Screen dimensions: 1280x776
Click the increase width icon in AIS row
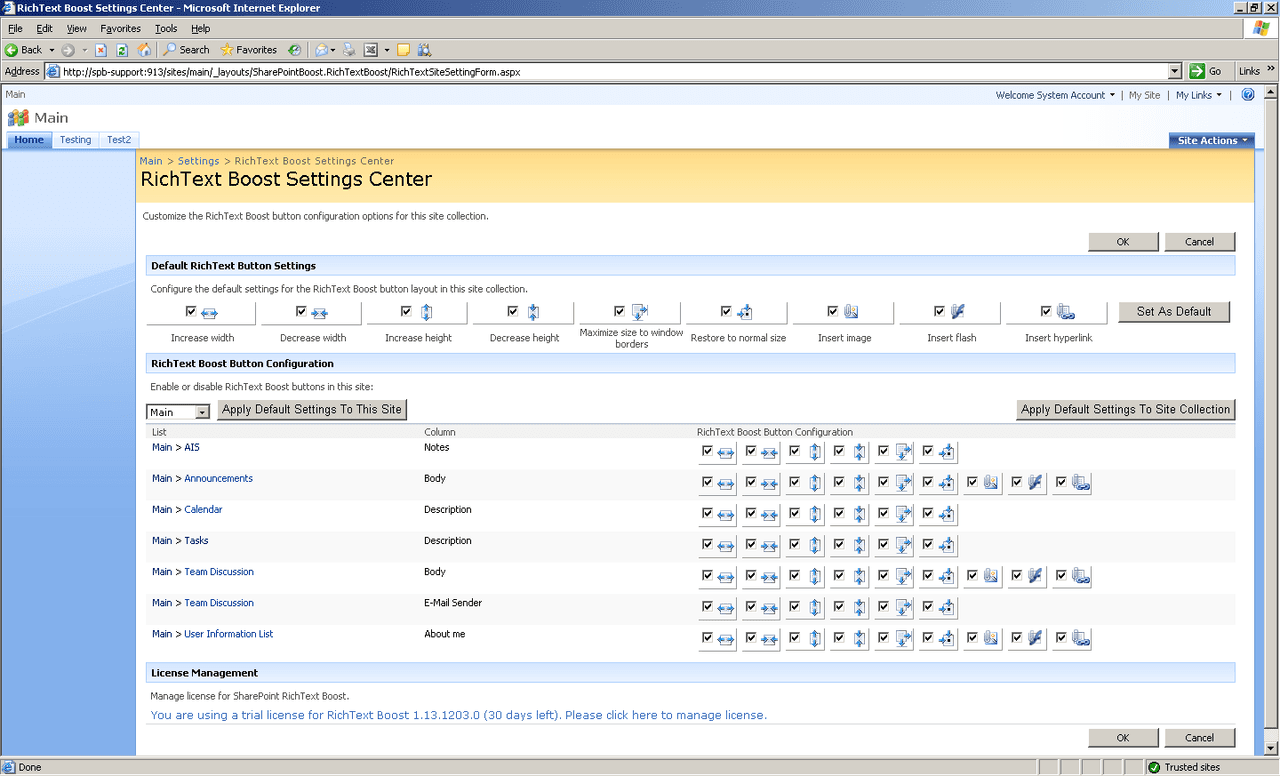pyautogui.click(x=726, y=454)
